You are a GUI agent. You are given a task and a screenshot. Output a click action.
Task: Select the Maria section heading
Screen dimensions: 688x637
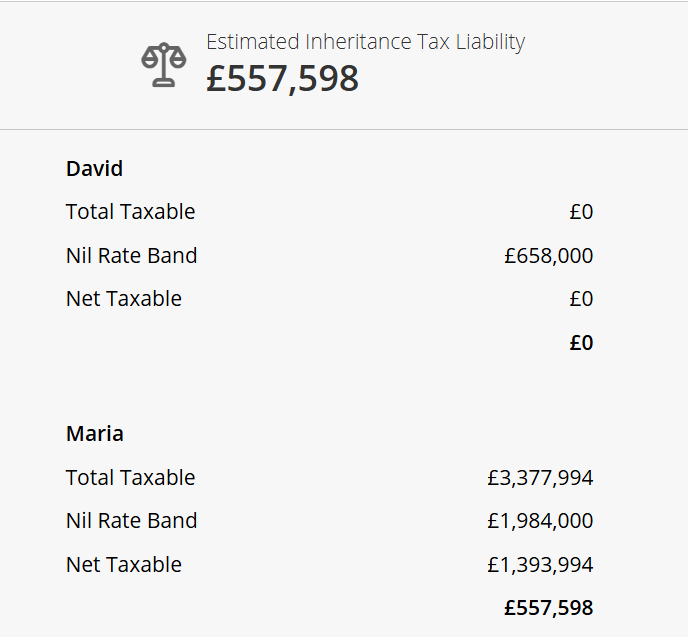(x=95, y=433)
